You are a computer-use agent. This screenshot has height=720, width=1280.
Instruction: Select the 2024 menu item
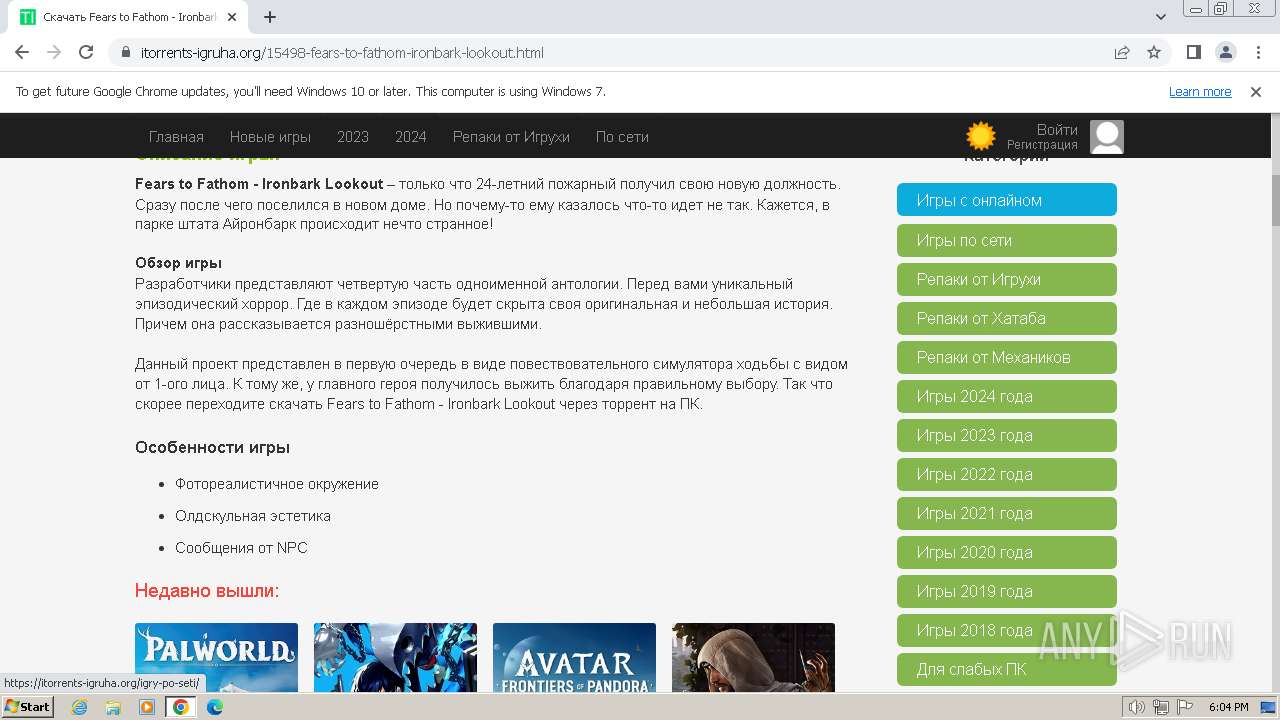point(411,137)
